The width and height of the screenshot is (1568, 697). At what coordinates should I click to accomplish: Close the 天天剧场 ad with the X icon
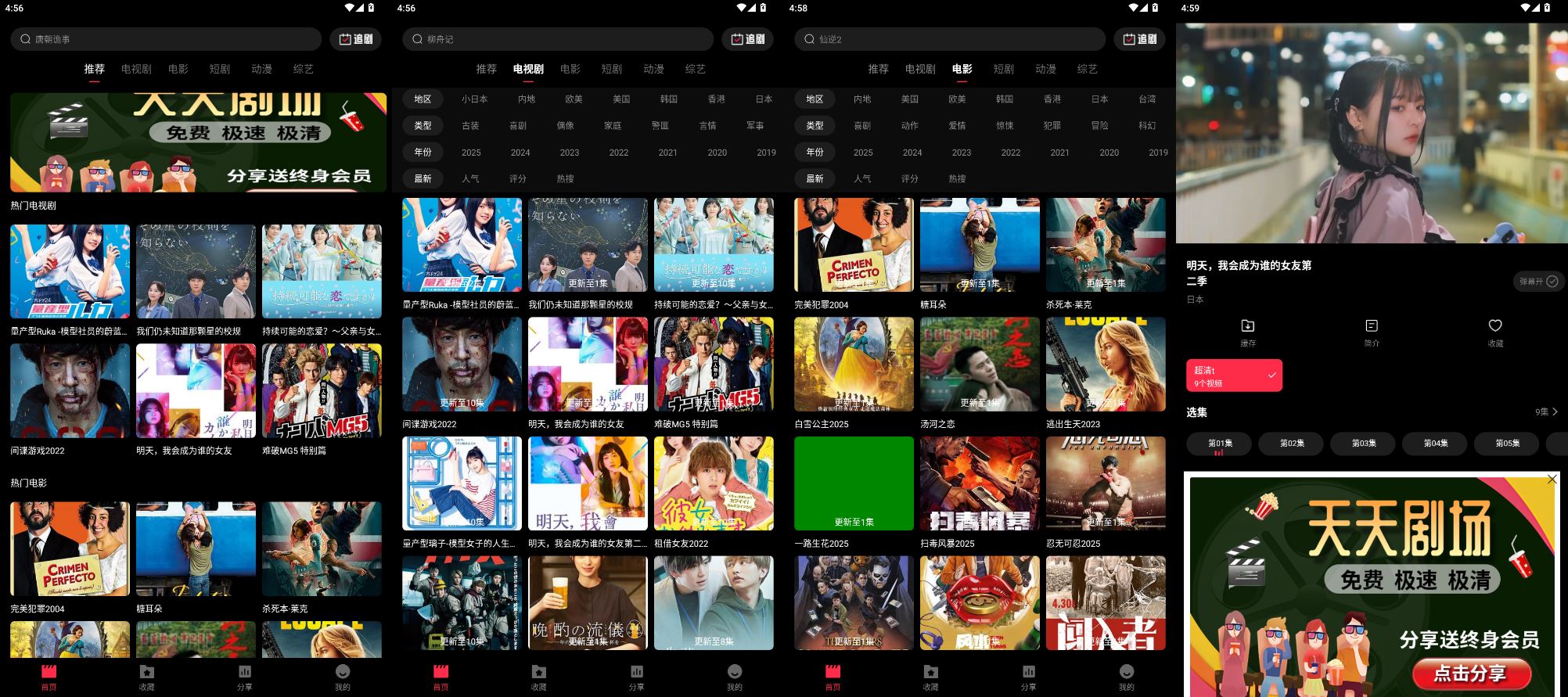[1552, 479]
